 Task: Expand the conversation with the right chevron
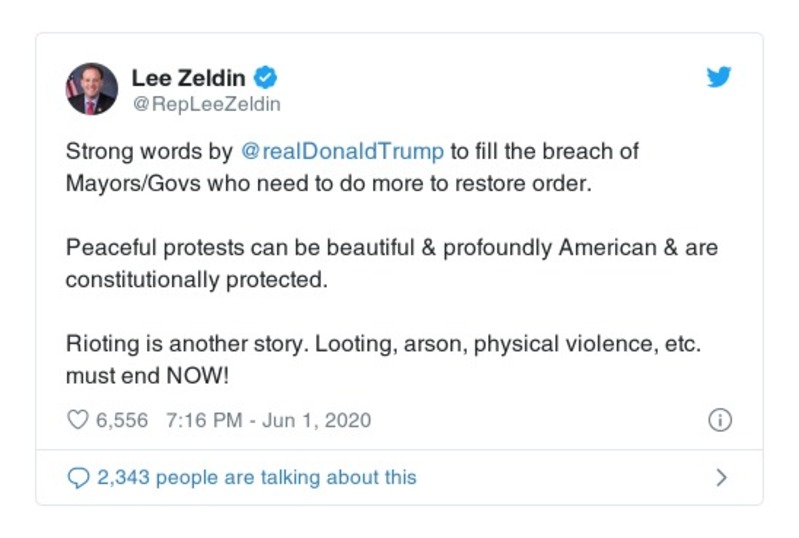tap(721, 478)
